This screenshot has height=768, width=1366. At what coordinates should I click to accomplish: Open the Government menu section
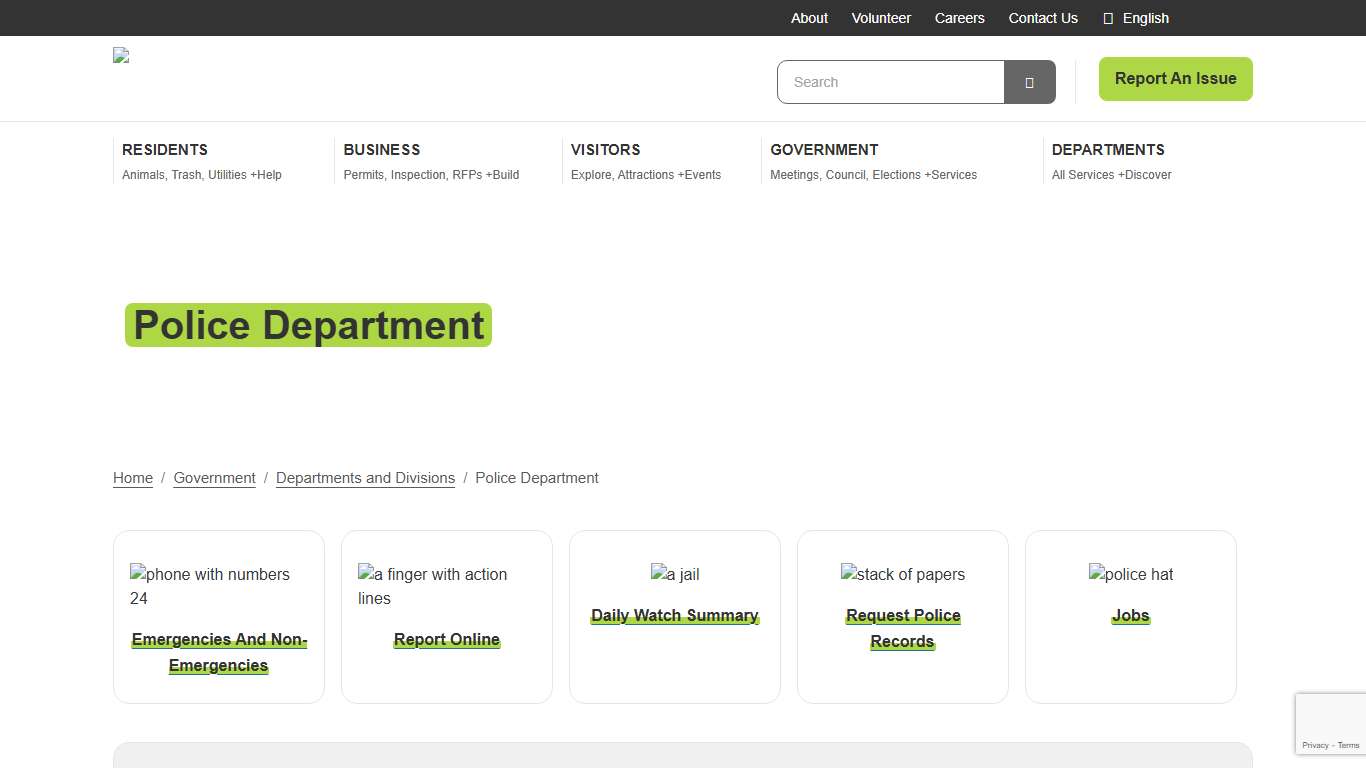coord(824,150)
